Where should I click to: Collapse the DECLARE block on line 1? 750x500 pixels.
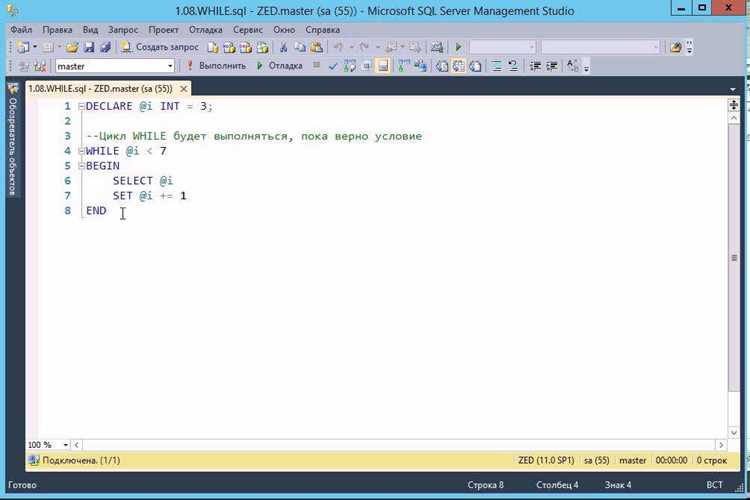pyautogui.click(x=81, y=106)
